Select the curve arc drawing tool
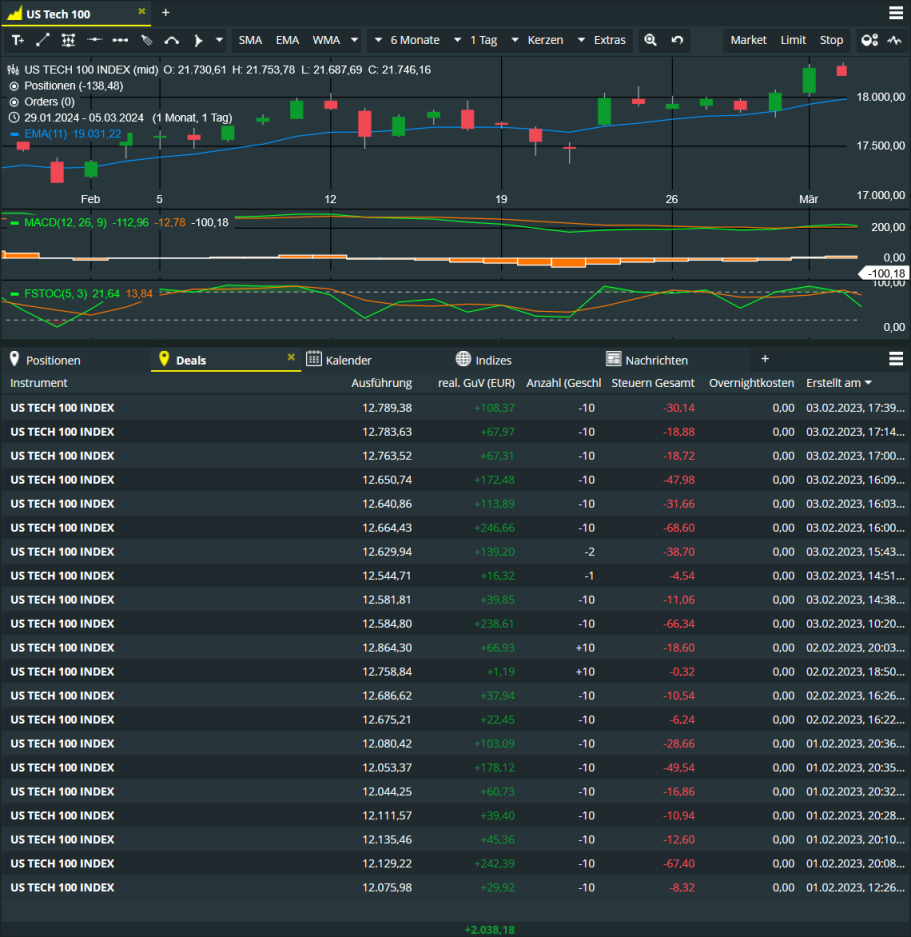The width and height of the screenshot is (911, 937). [x=172, y=40]
